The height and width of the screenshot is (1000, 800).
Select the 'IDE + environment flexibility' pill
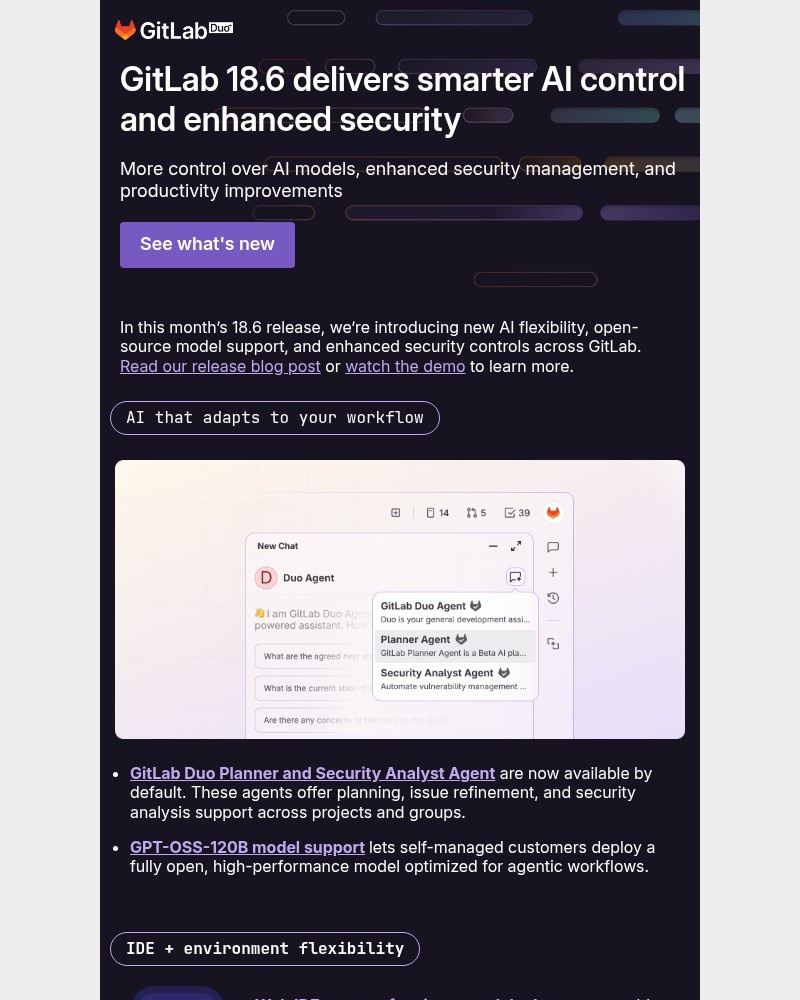click(x=264, y=948)
